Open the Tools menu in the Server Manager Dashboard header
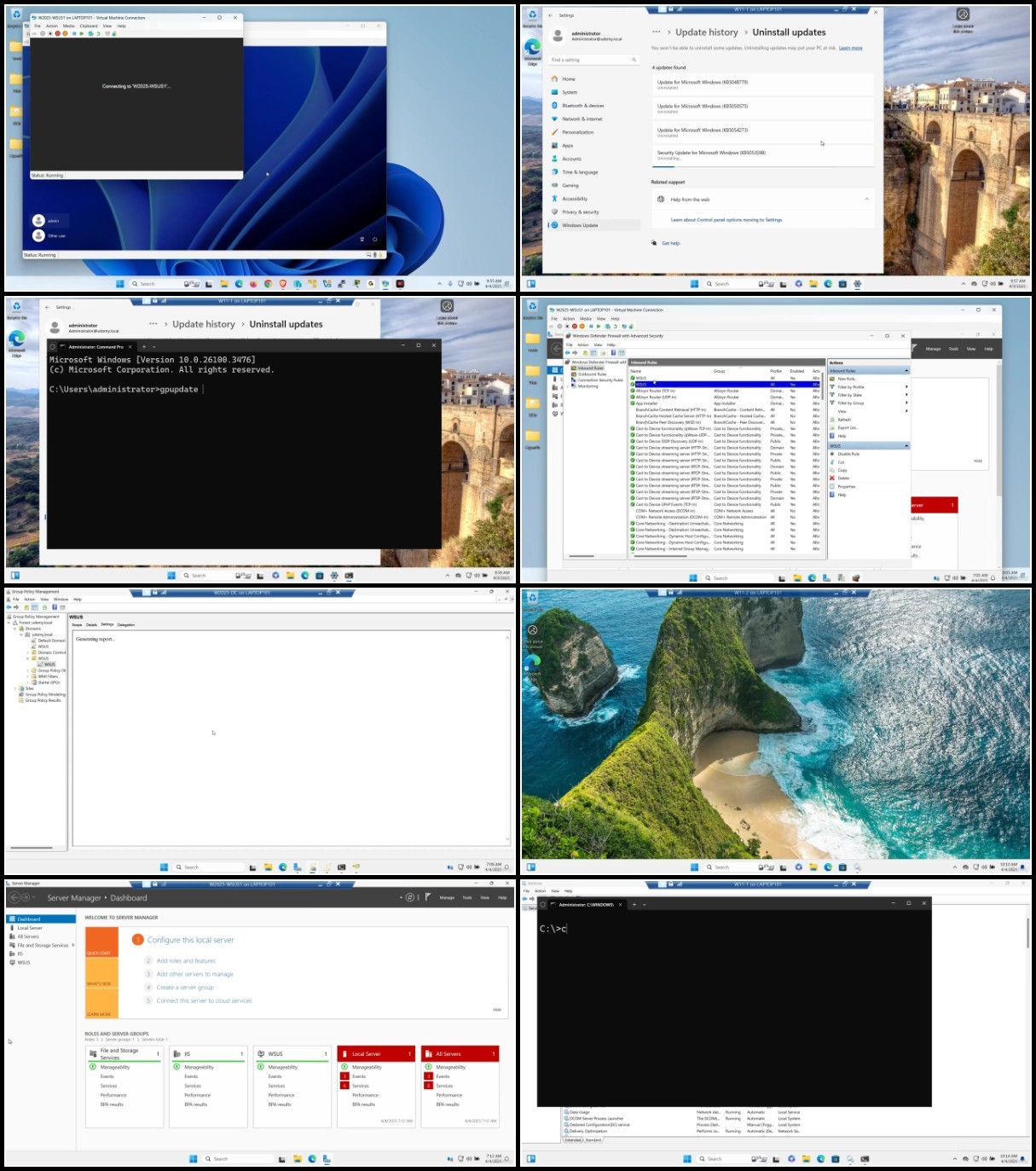The width and height of the screenshot is (1036, 1171). 467,897
